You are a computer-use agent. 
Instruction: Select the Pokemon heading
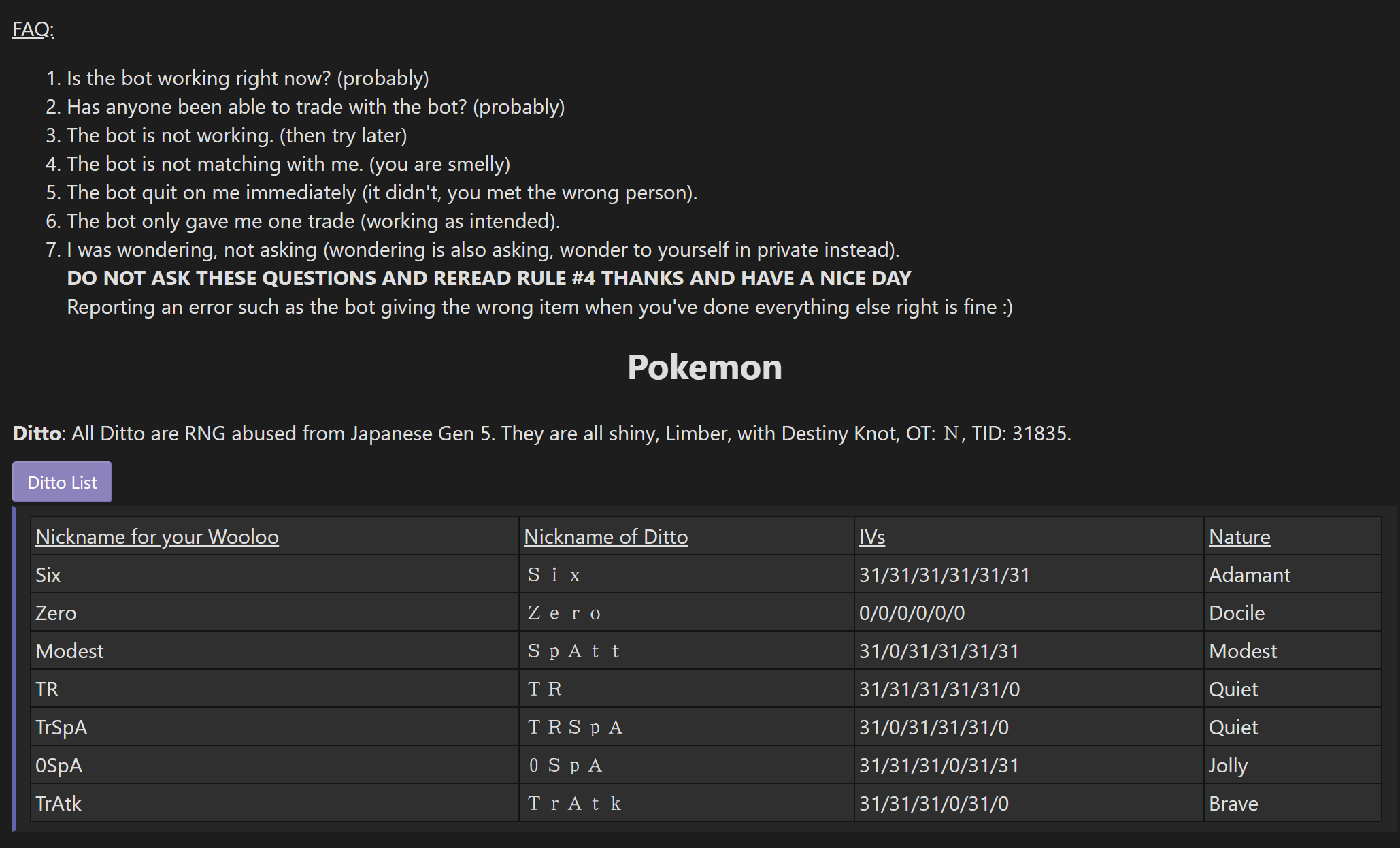tap(705, 367)
